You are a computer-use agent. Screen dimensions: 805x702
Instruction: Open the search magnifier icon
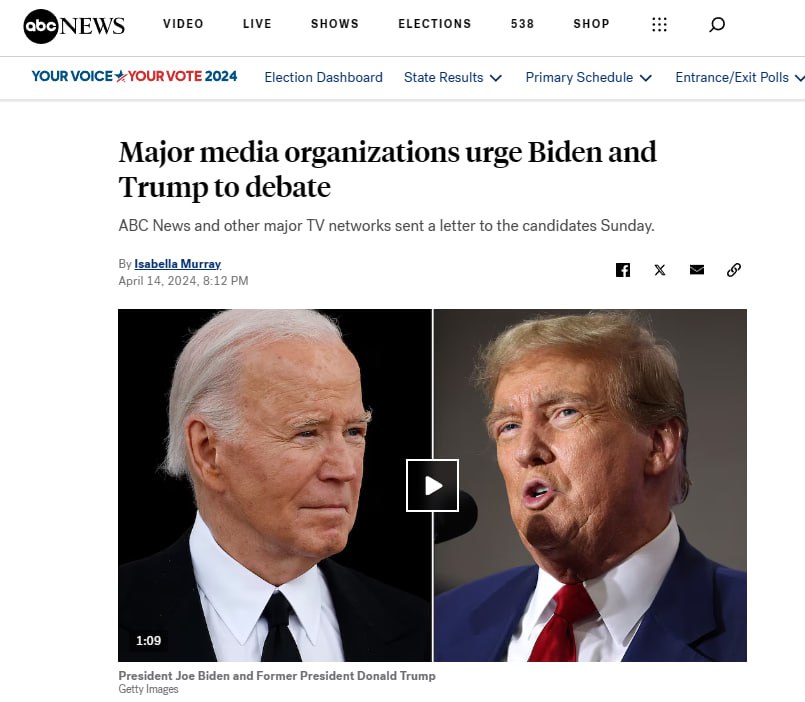tap(717, 24)
